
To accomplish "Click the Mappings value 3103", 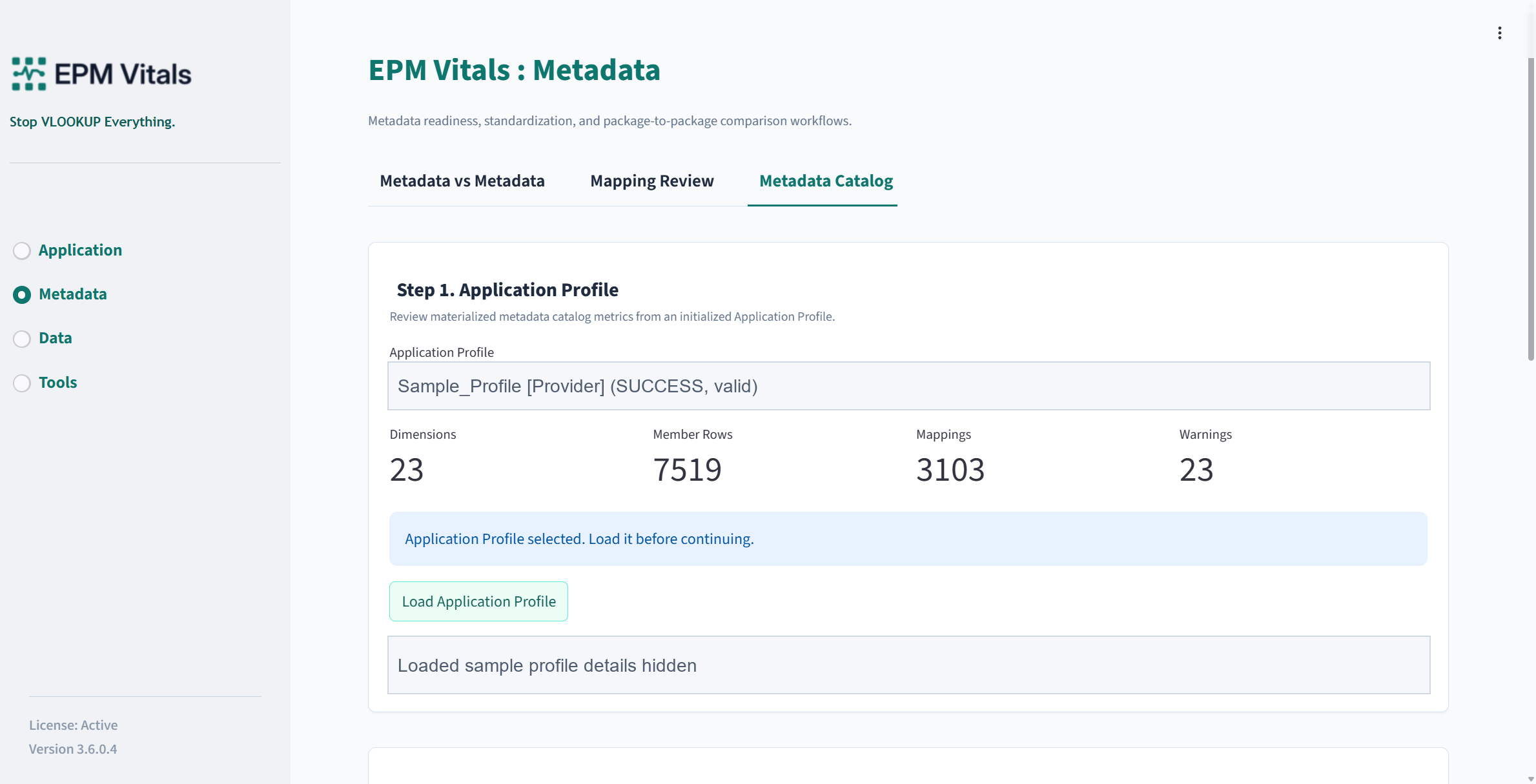I will click(950, 470).
